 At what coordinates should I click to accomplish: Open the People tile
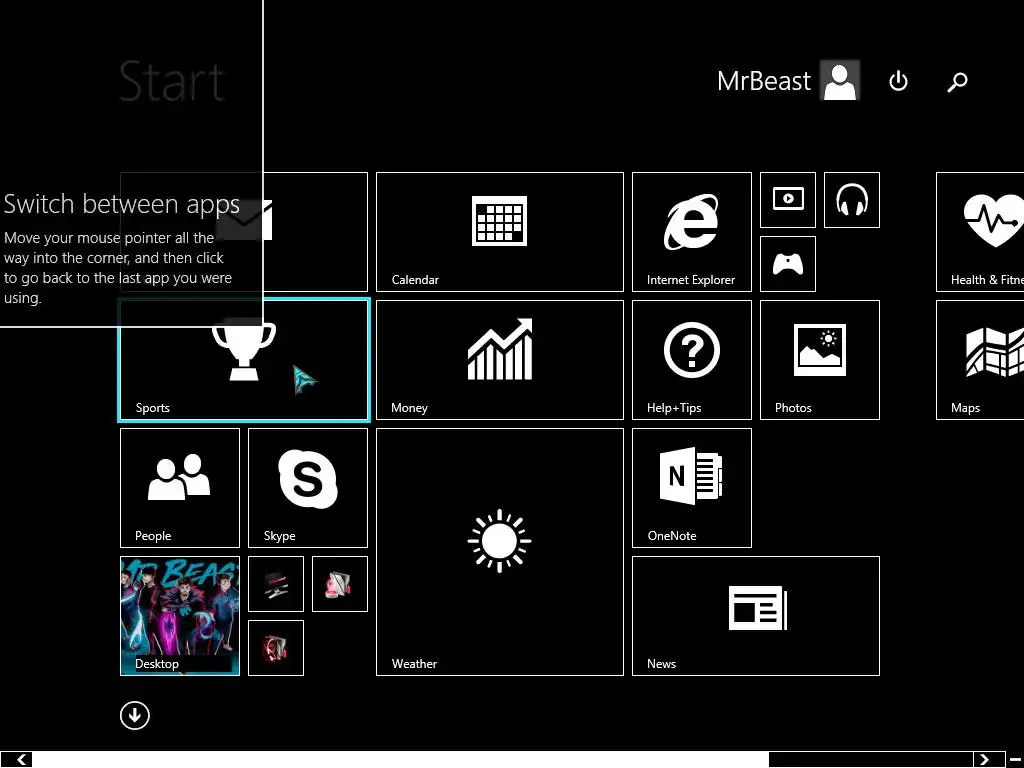click(180, 488)
